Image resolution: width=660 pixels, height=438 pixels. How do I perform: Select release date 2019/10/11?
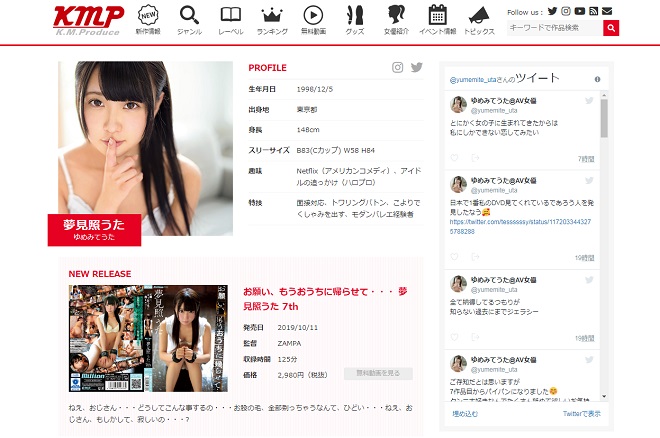(297, 327)
